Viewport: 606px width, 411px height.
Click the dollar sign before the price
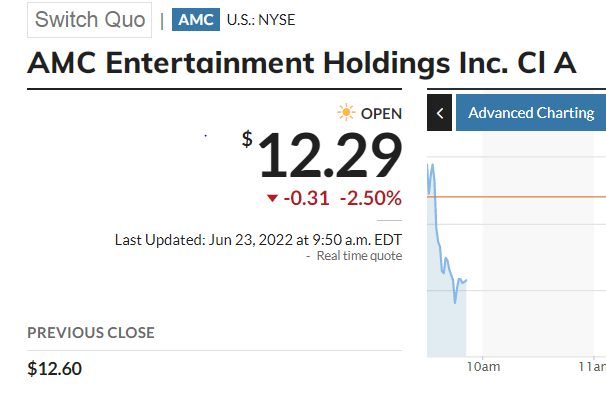(x=247, y=139)
